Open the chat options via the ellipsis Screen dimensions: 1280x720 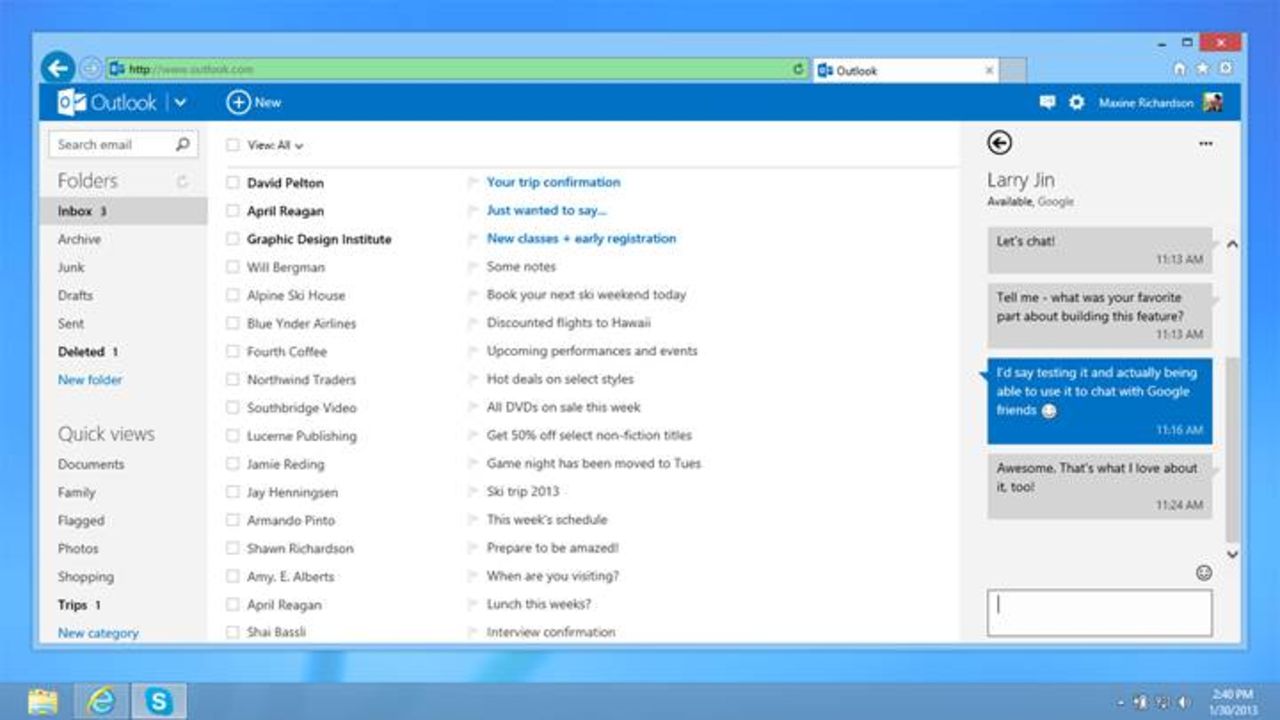click(1205, 143)
